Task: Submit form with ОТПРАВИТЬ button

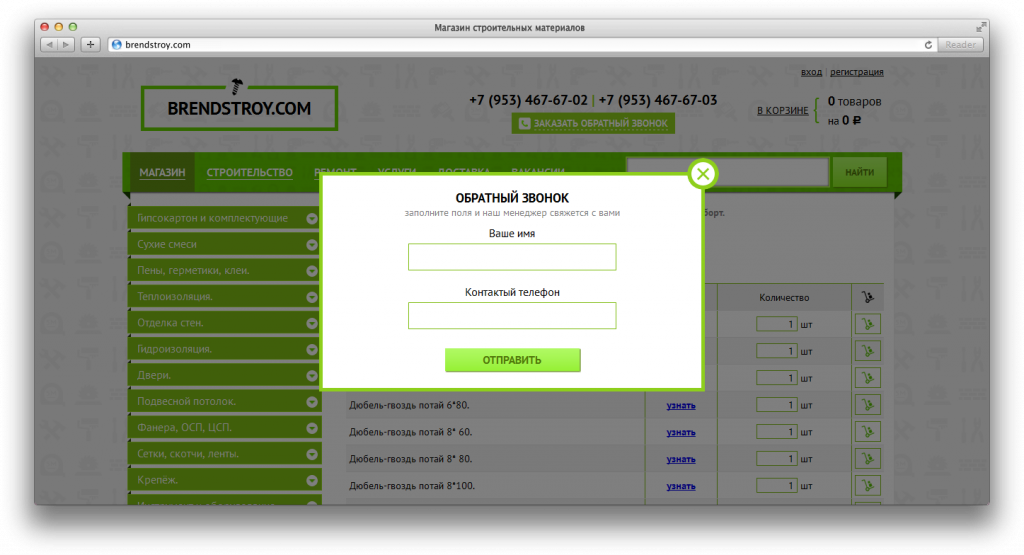Action: click(x=513, y=360)
